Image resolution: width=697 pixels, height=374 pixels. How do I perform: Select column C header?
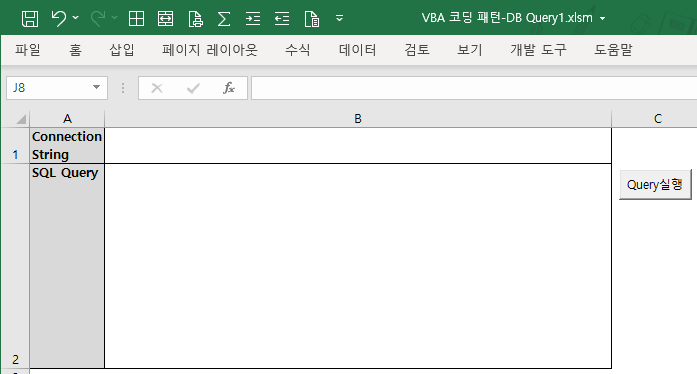click(658, 119)
